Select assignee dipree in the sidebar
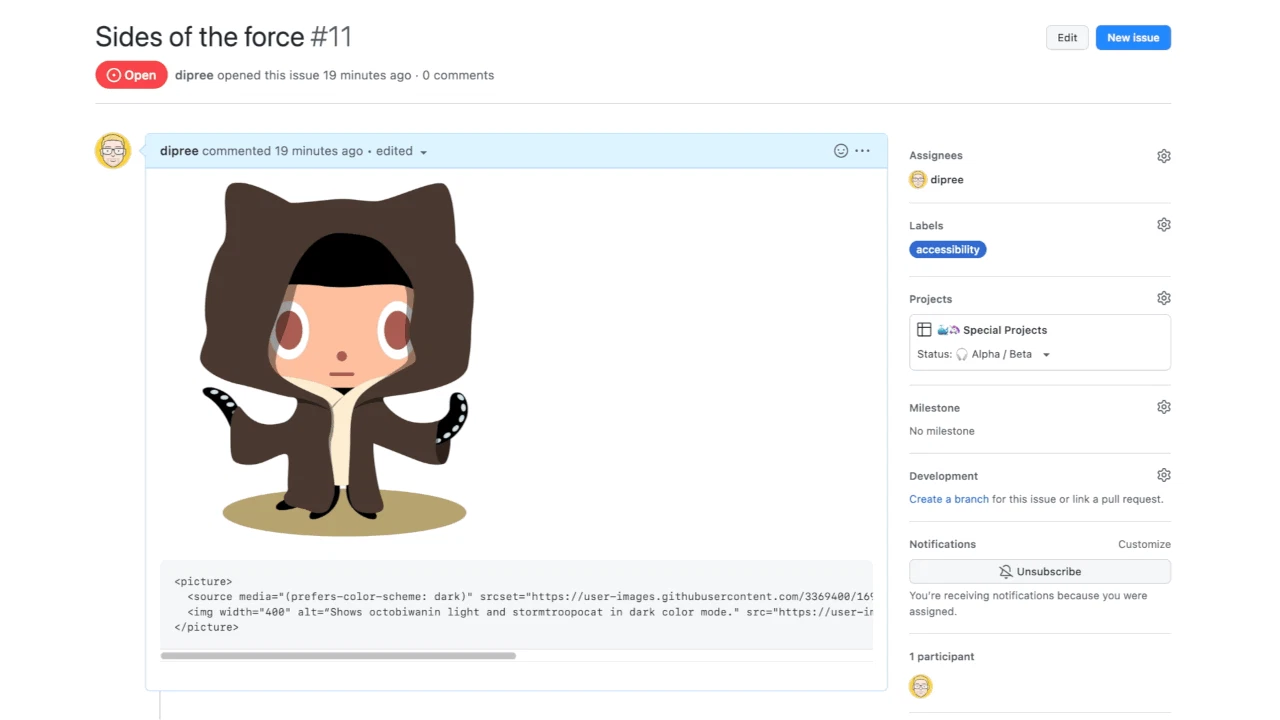1280x720 pixels. tap(936, 179)
